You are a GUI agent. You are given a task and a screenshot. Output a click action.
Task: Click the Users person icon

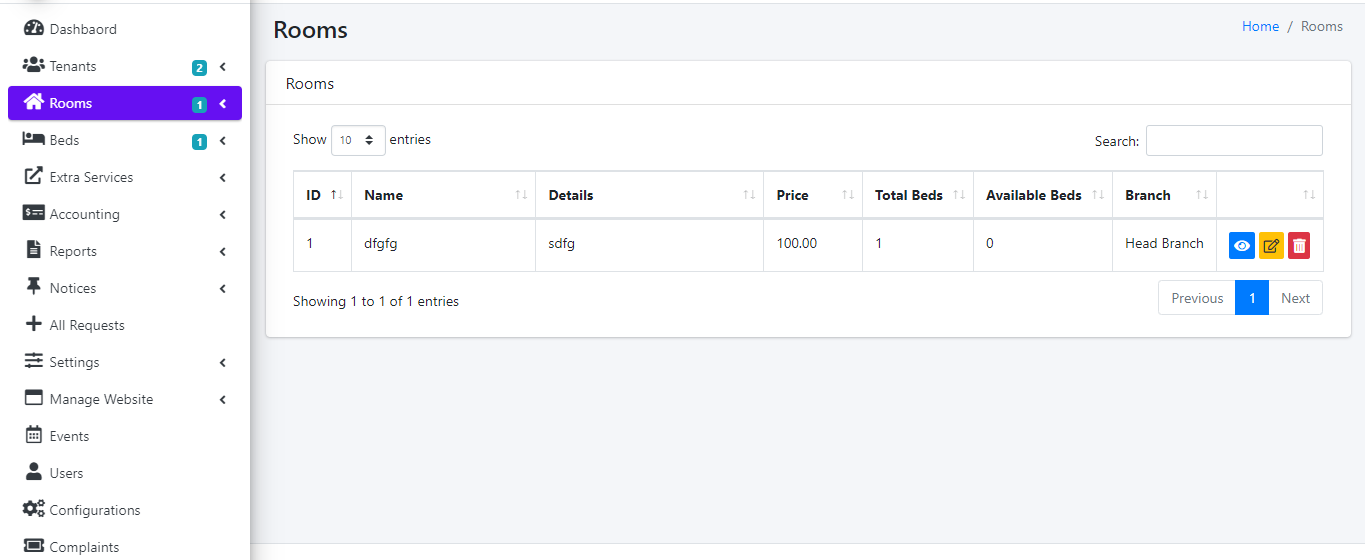[x=34, y=473]
